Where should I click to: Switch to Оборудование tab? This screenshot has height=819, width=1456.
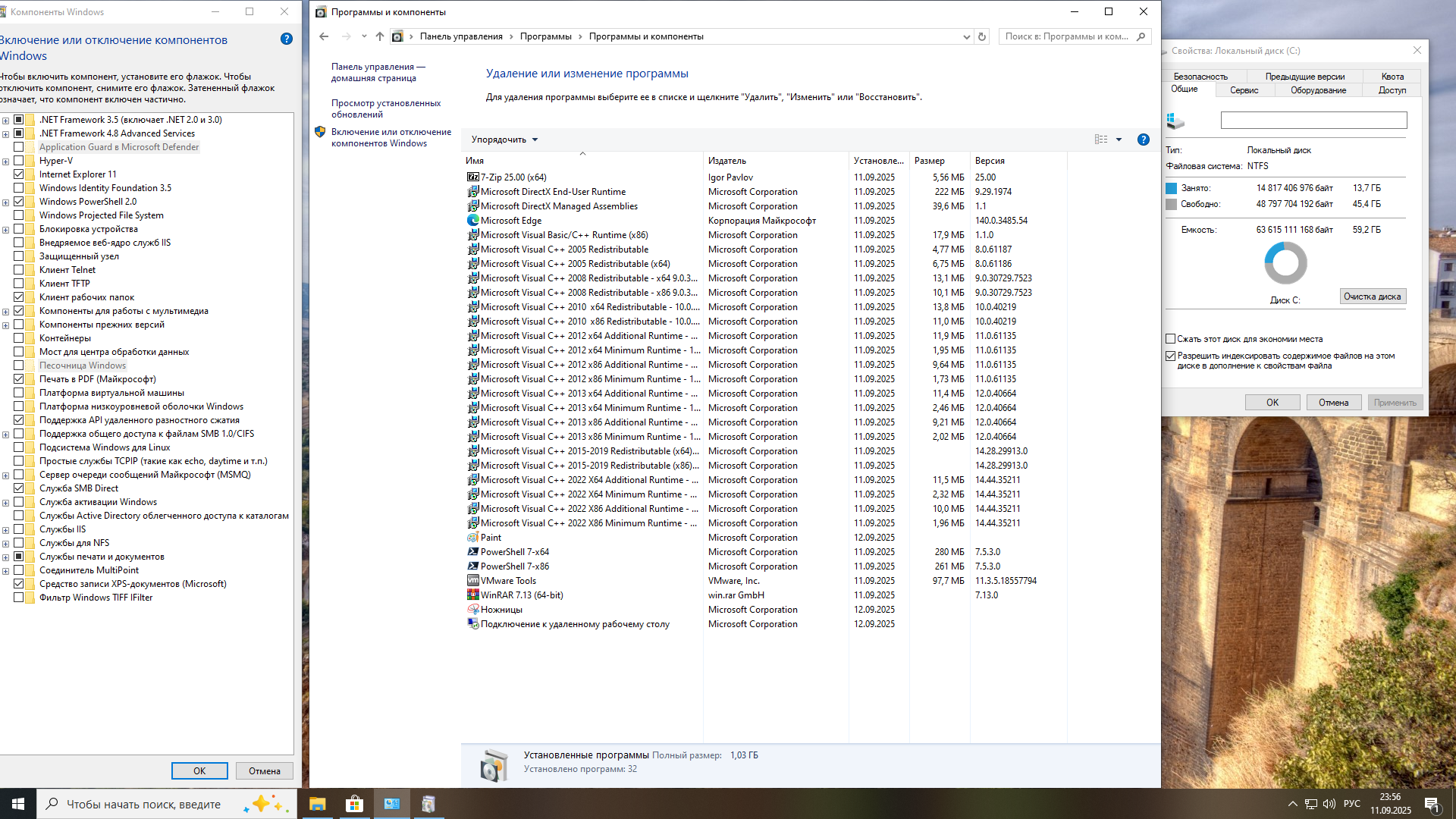point(1318,90)
